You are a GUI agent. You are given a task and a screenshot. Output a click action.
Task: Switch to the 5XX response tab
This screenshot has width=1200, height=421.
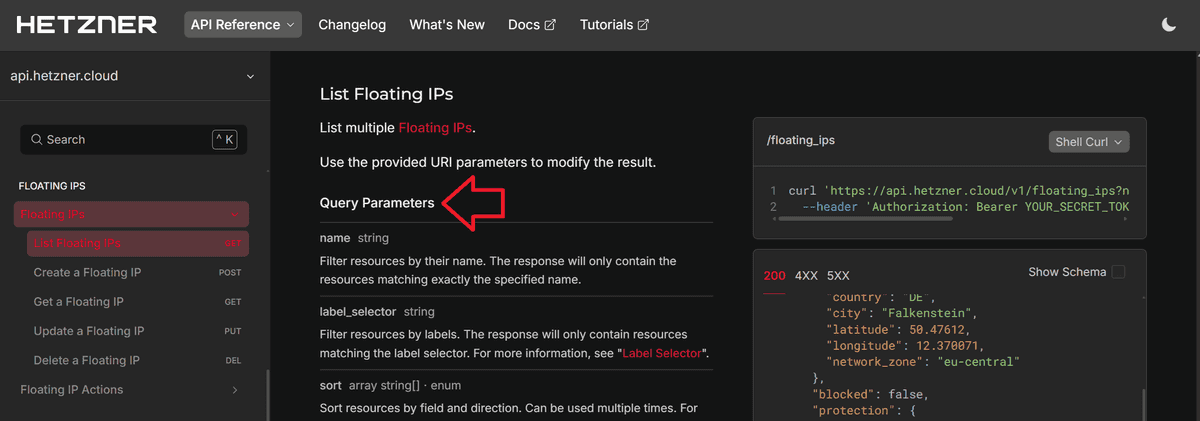point(838,275)
